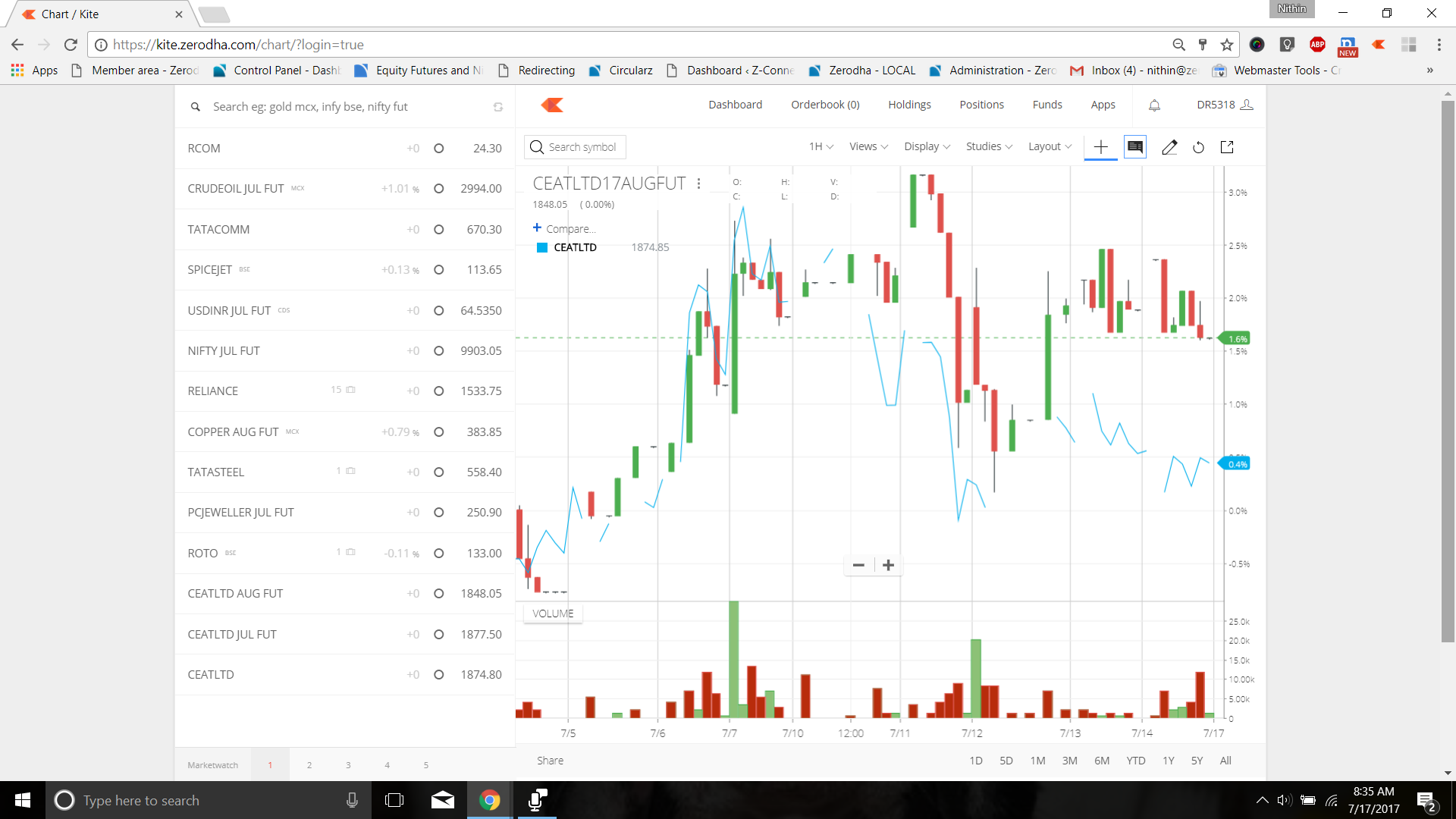Click the Cortana microphone icon
Viewport: 1456px width, 819px height.
[x=352, y=800]
